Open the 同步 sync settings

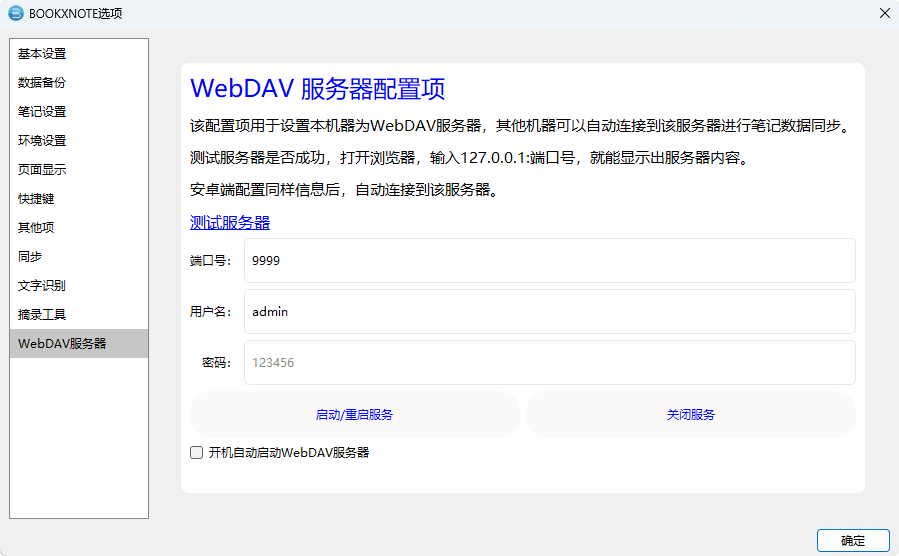point(79,256)
